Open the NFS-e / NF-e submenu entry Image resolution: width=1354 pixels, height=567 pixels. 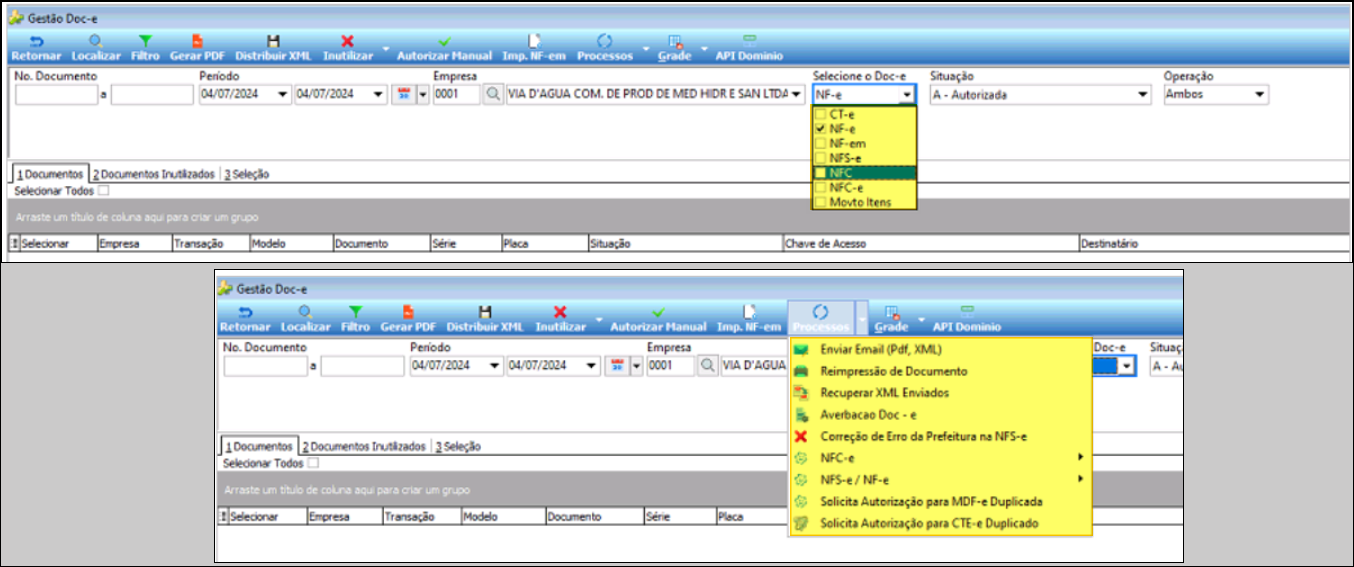click(x=940, y=480)
